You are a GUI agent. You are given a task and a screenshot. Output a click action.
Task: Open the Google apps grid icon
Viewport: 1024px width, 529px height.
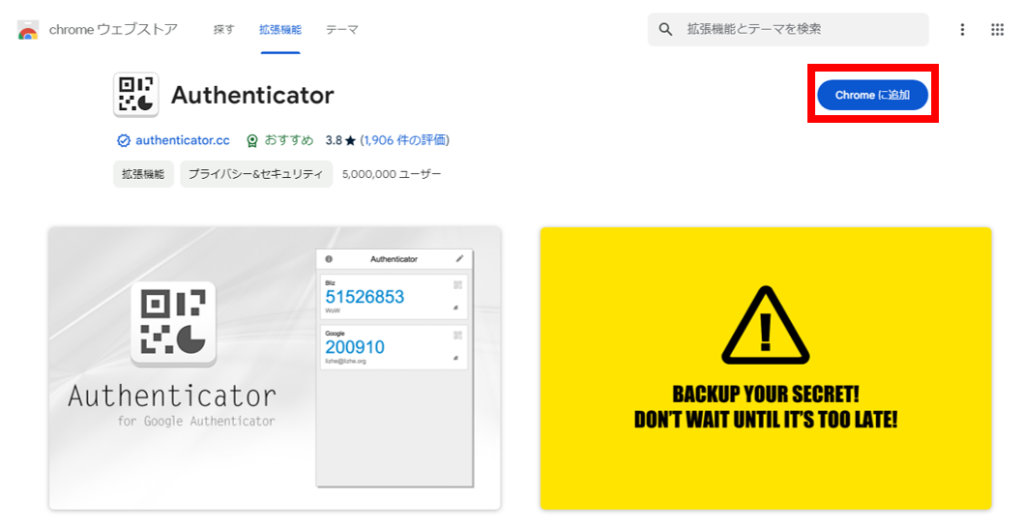tap(997, 29)
